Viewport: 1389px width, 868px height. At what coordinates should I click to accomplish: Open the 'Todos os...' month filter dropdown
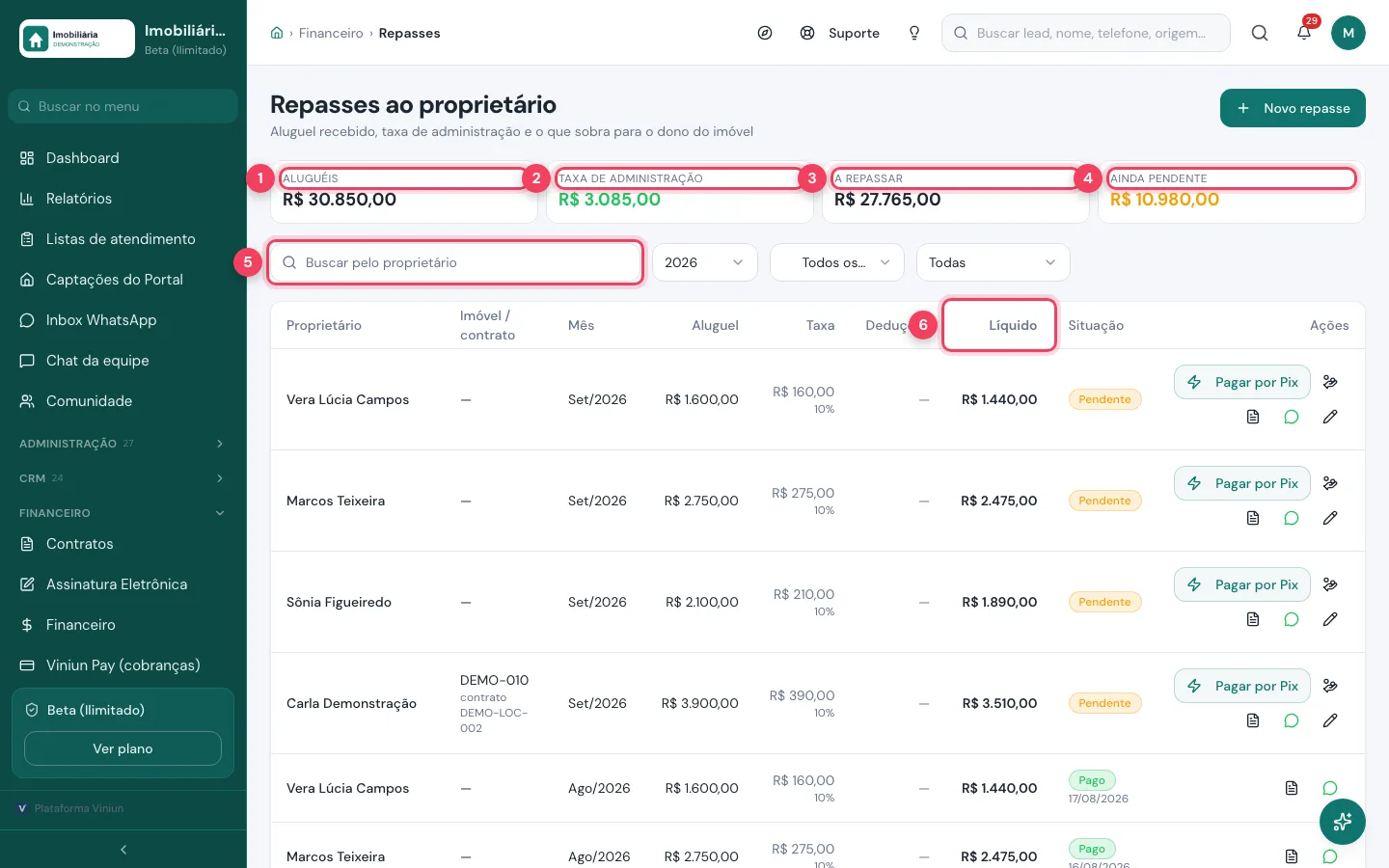837,262
